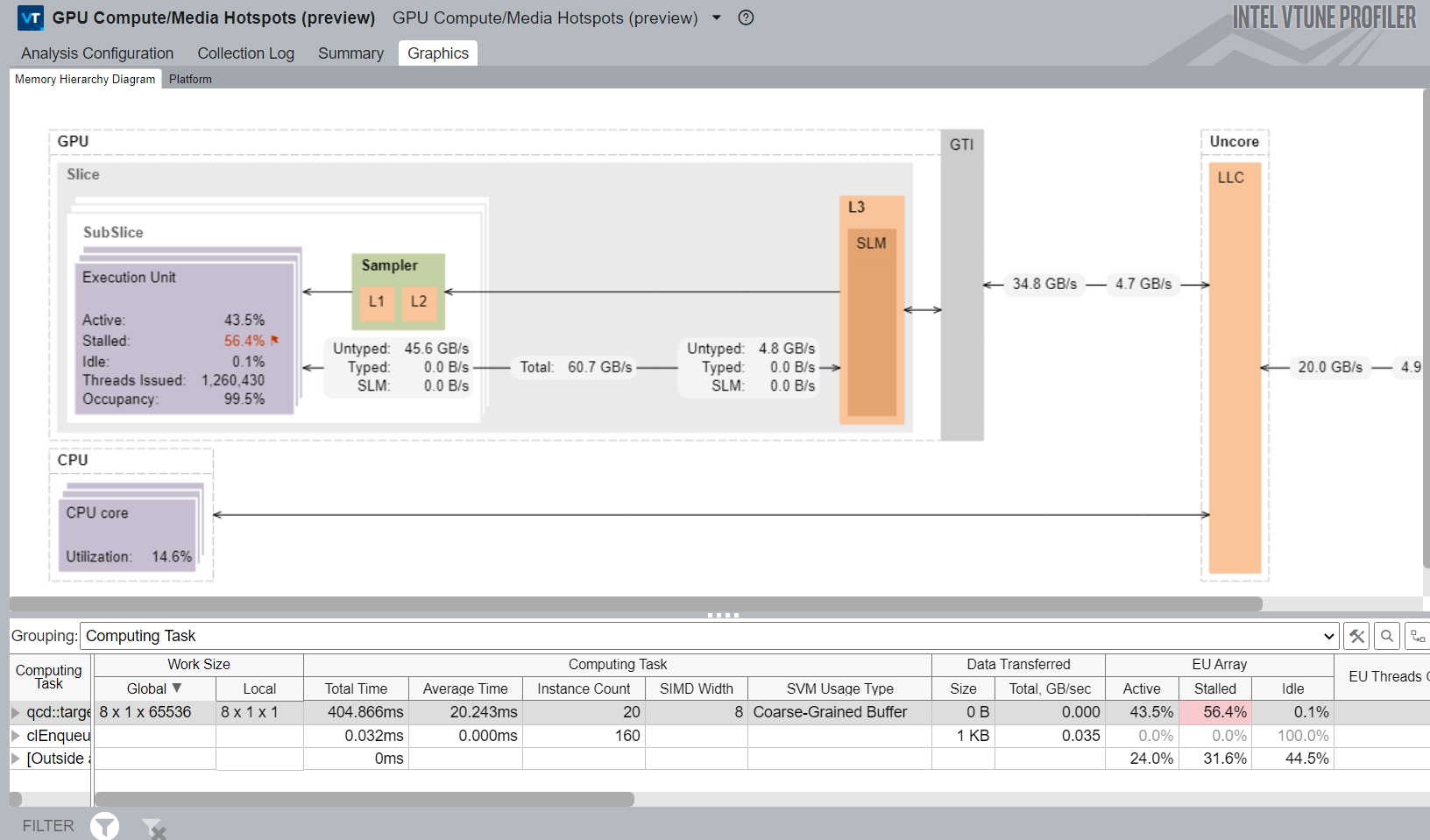Open the help question mark icon

(746, 18)
